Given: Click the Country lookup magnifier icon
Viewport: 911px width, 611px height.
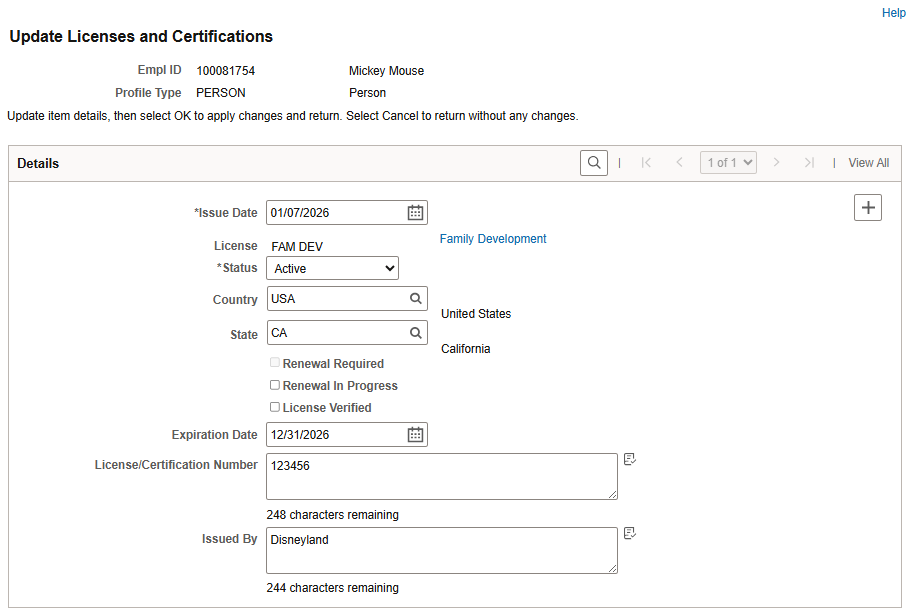Looking at the screenshot, I should pos(416,299).
